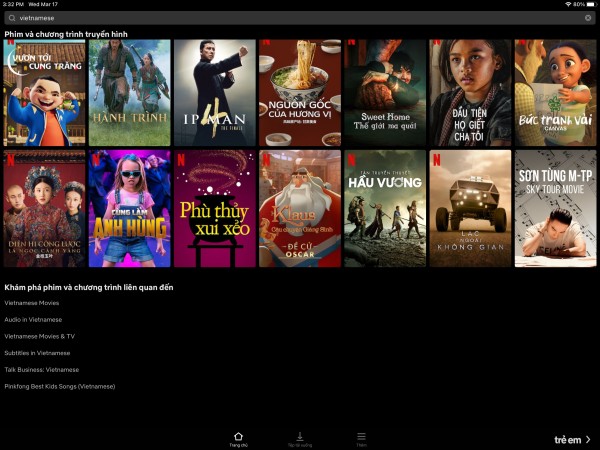Clear the search field with the X icon
The height and width of the screenshot is (450, 600).
pyautogui.click(x=588, y=18)
